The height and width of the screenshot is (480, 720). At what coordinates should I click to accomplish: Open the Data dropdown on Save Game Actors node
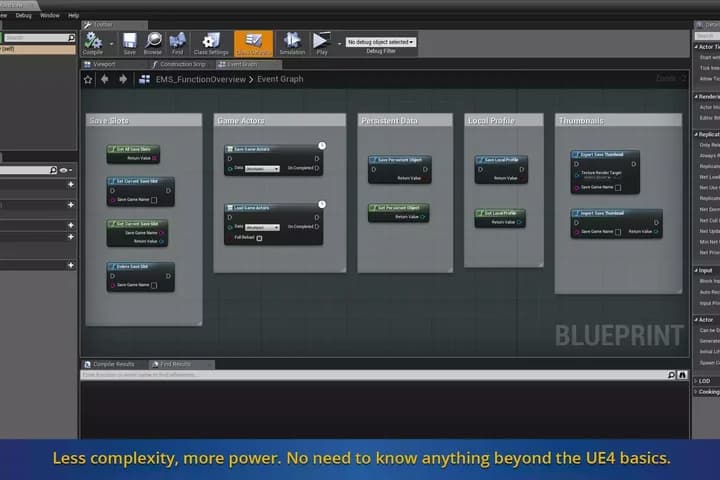[262, 169]
